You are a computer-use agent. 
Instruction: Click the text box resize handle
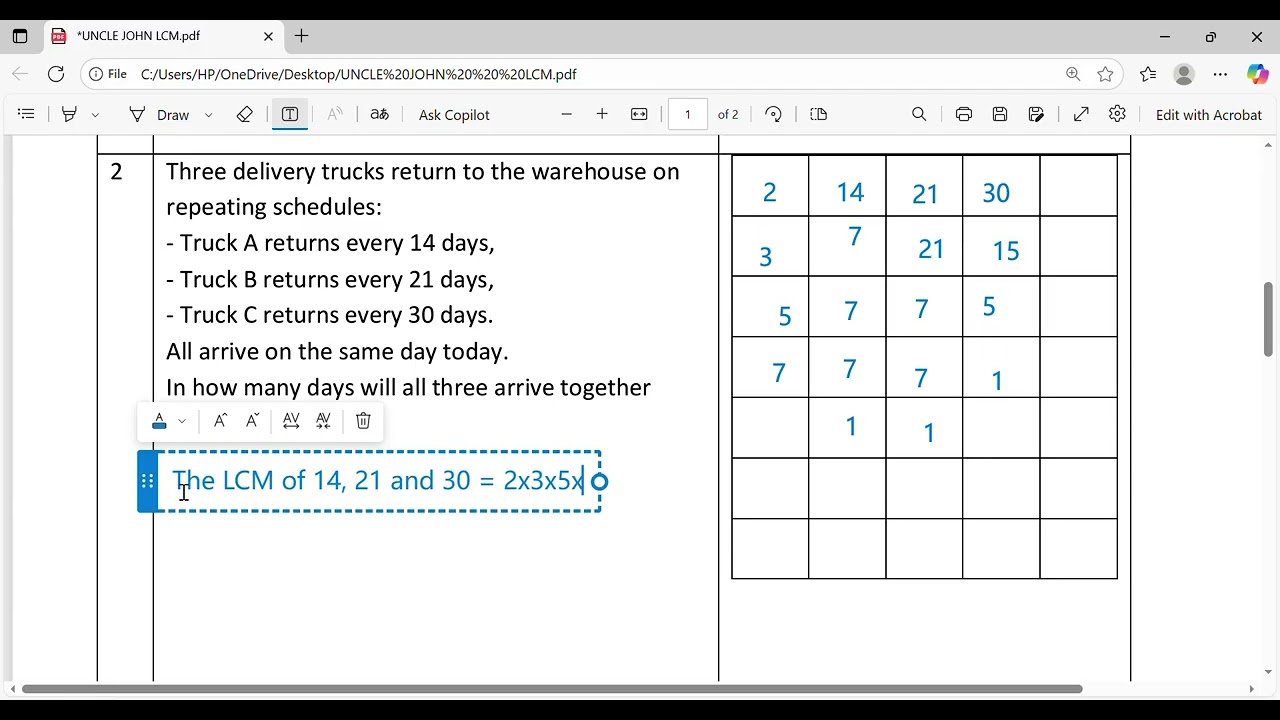pyautogui.click(x=600, y=482)
